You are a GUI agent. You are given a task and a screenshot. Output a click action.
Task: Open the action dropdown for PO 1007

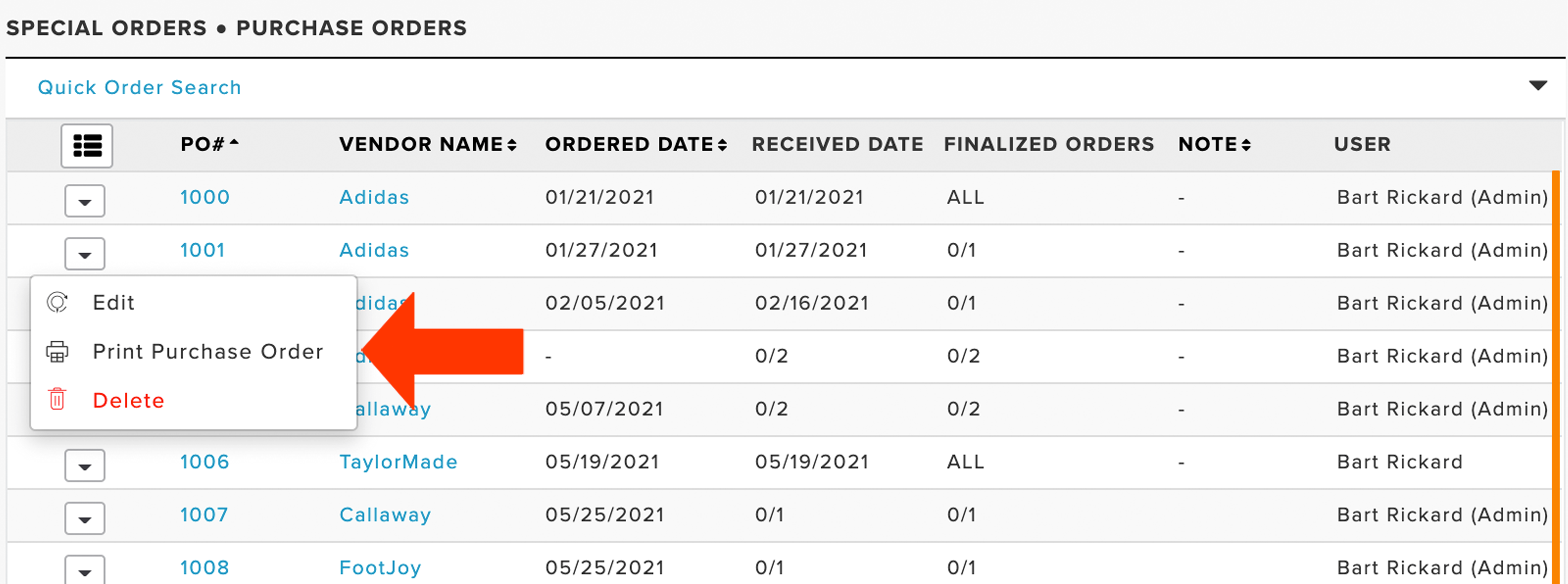coord(85,519)
